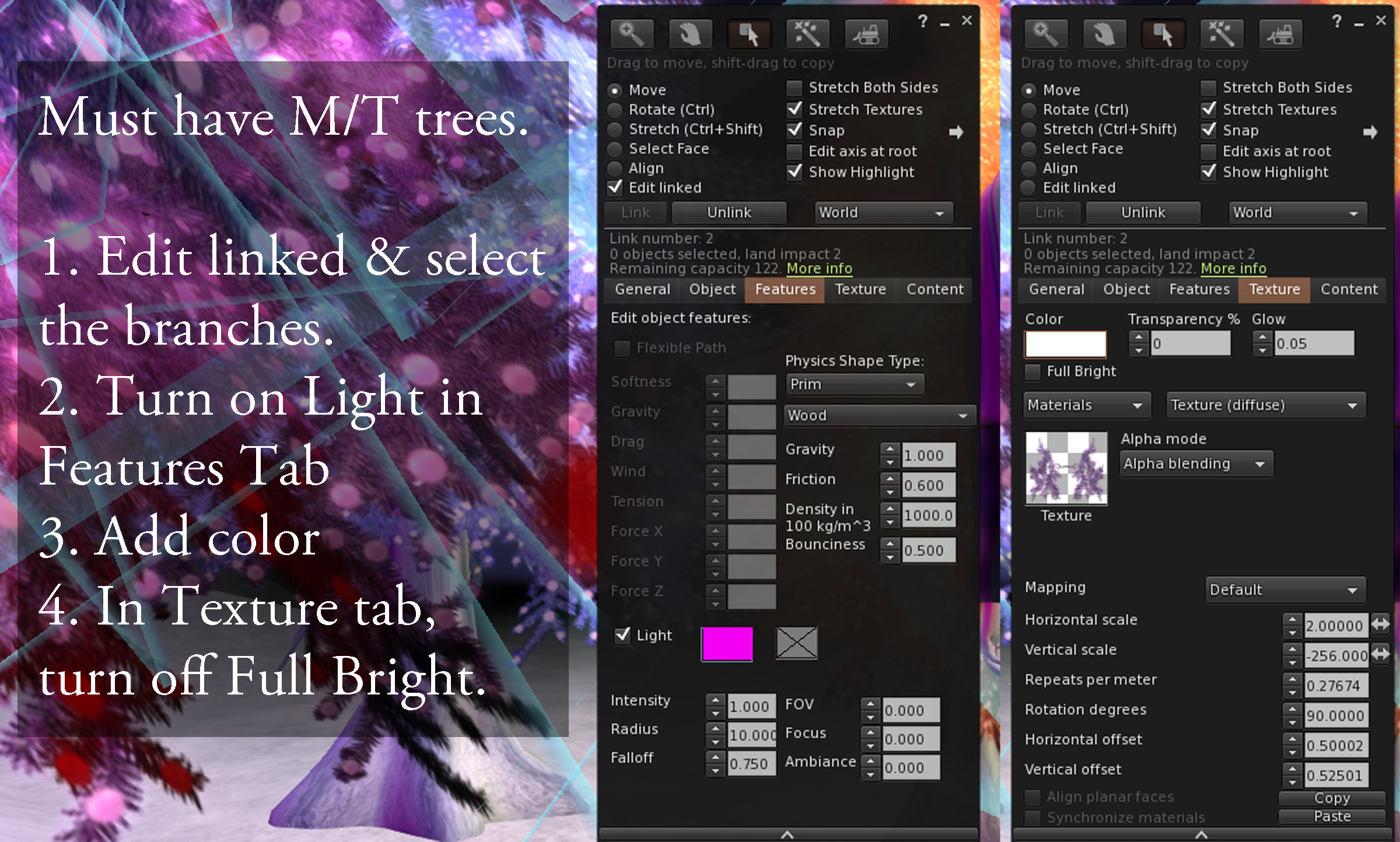Click the Rotation degrees value field

pos(1336,715)
